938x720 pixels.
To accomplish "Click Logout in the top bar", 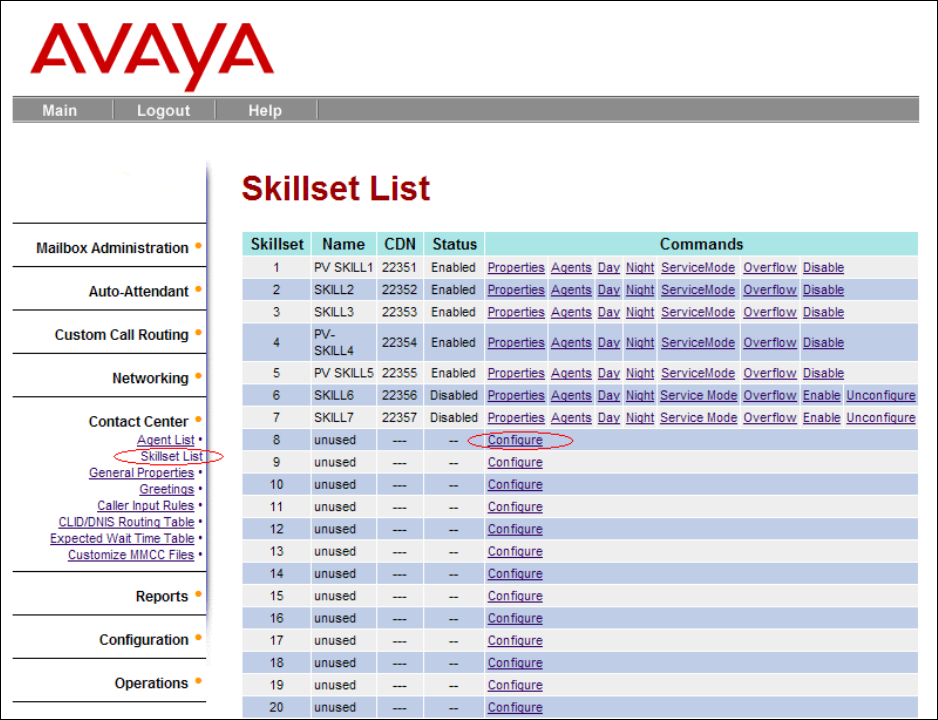I will [163, 111].
